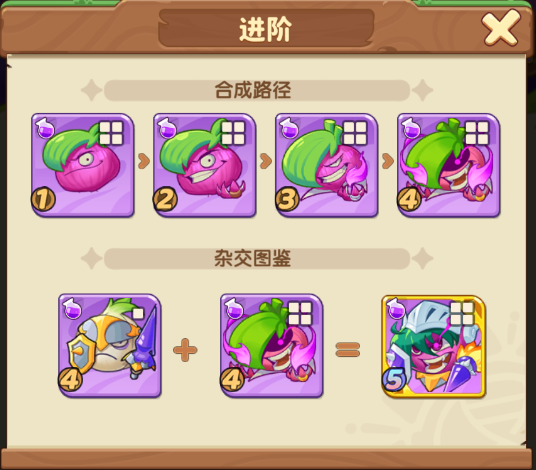
Task: Click the arrow between stage 1 and 2
Action: pos(144,161)
